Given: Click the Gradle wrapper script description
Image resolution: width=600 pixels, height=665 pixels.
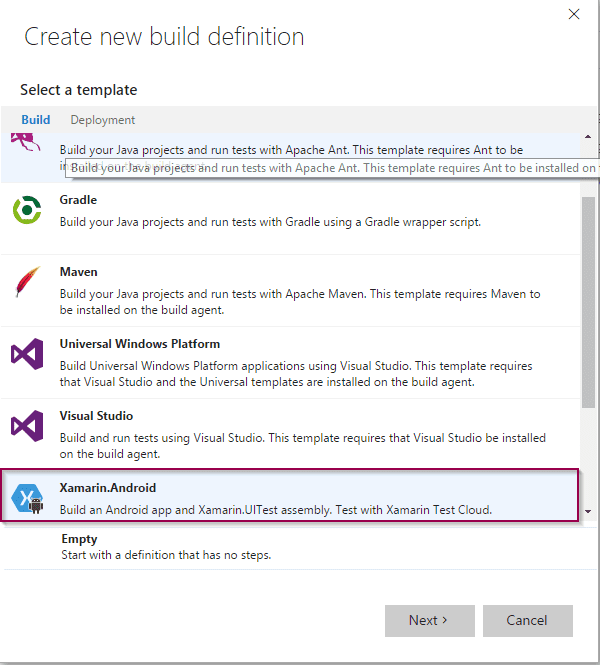Looking at the screenshot, I should (x=270, y=222).
